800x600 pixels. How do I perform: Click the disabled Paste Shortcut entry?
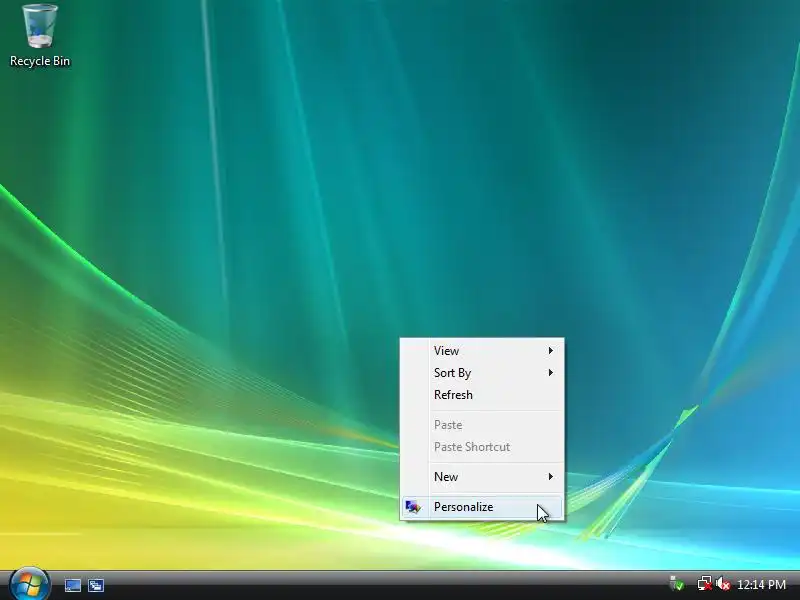[482, 447]
